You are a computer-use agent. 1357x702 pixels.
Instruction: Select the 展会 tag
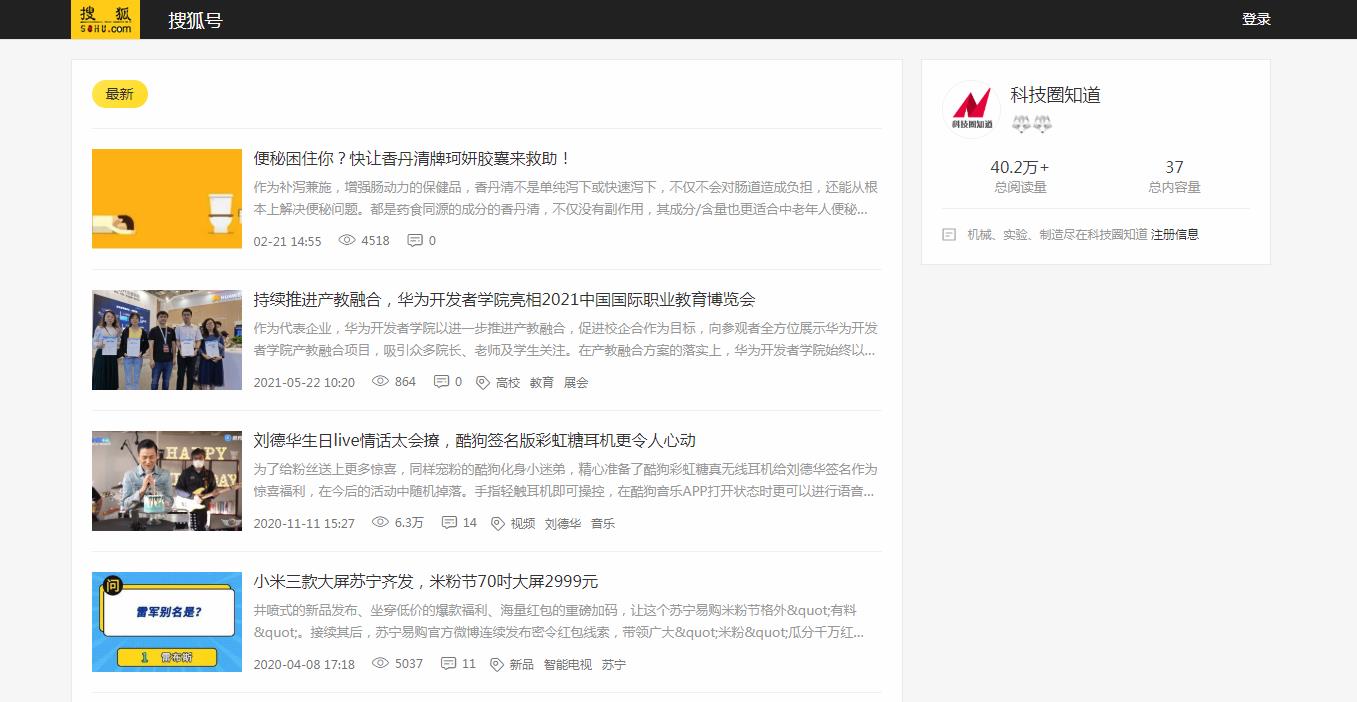coord(576,382)
